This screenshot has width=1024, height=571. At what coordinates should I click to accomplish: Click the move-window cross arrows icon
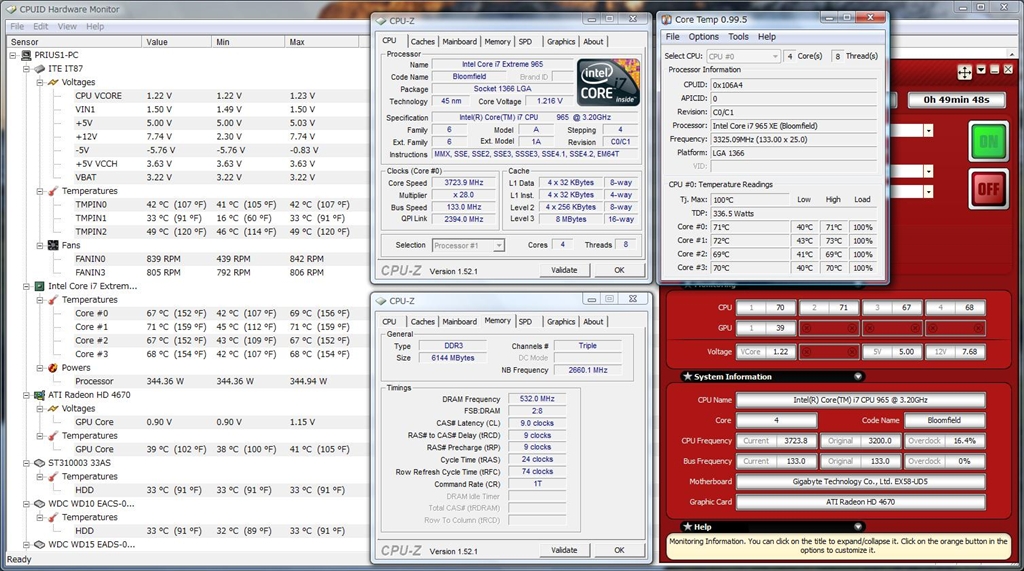tap(964, 72)
